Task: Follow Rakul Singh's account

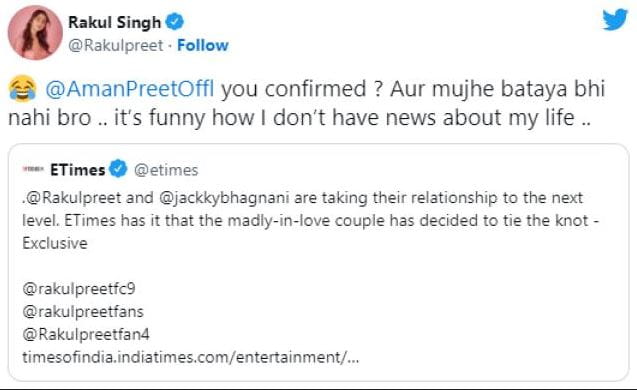Action: (x=203, y=45)
